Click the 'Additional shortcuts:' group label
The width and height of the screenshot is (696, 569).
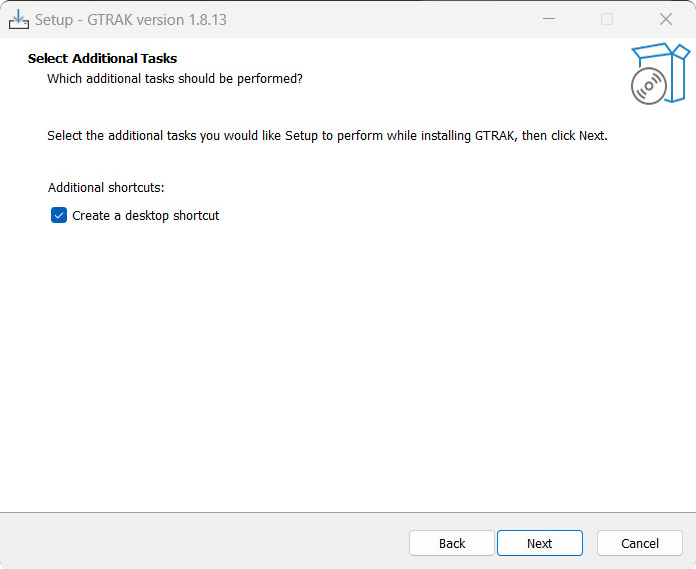106,187
